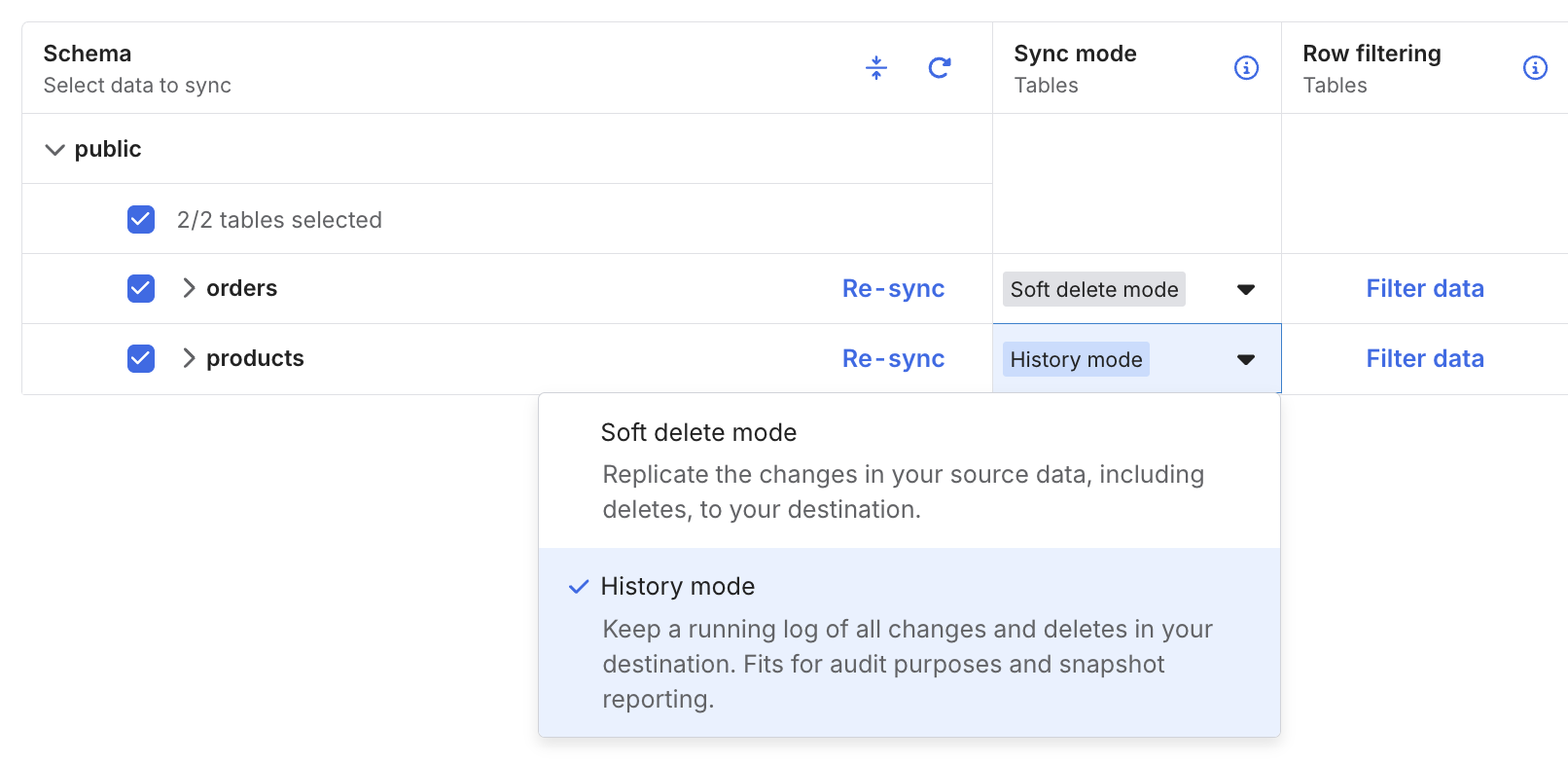1568x765 pixels.
Task: Open the Row filtering info icon
Action: [x=1535, y=67]
